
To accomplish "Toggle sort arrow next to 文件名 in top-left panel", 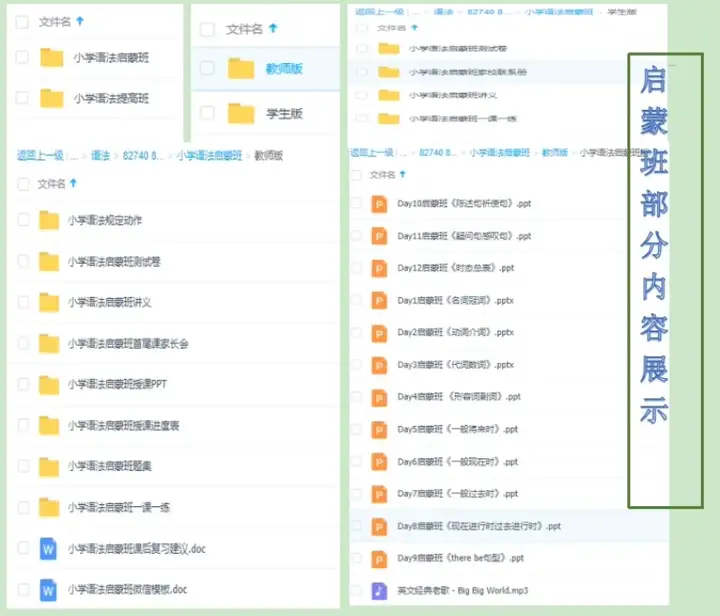I will pyautogui.click(x=80, y=20).
